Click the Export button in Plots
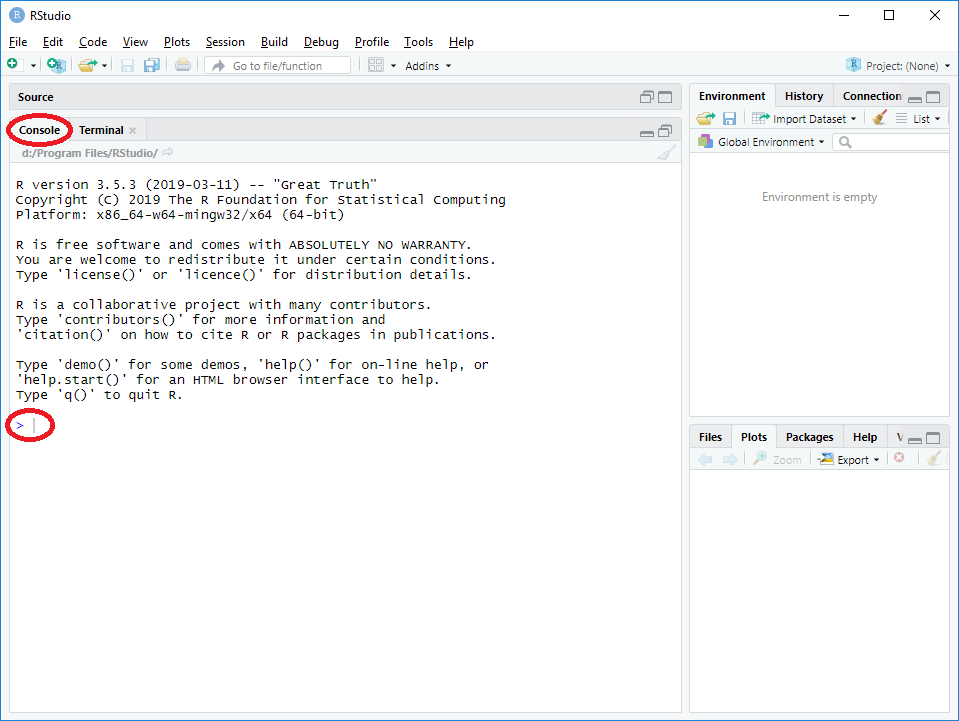 [849, 460]
